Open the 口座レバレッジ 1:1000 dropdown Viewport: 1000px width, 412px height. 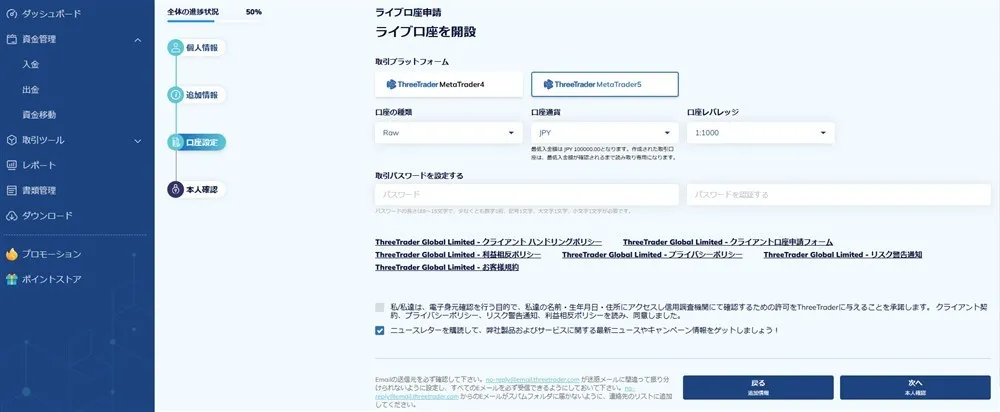(761, 133)
